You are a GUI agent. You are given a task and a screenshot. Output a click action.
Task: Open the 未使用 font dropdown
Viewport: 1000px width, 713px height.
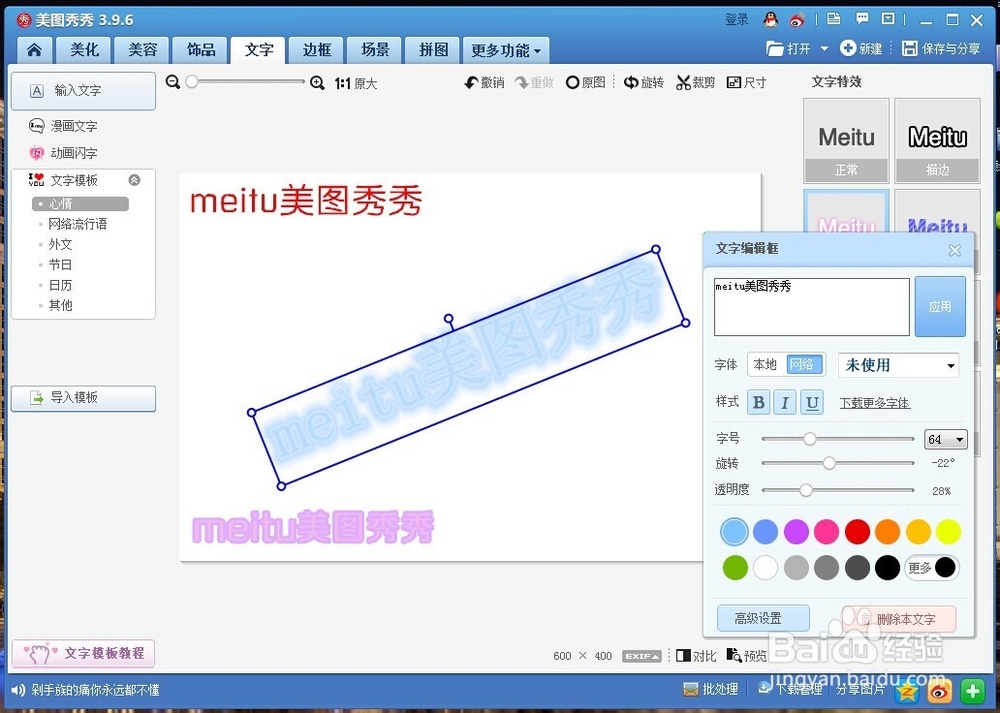897,364
